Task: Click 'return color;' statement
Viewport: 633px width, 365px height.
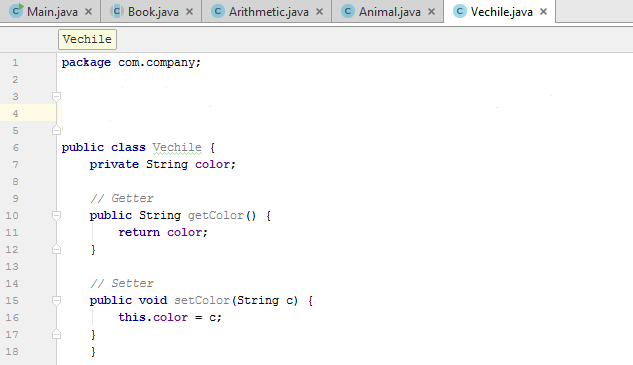Action: tap(163, 232)
